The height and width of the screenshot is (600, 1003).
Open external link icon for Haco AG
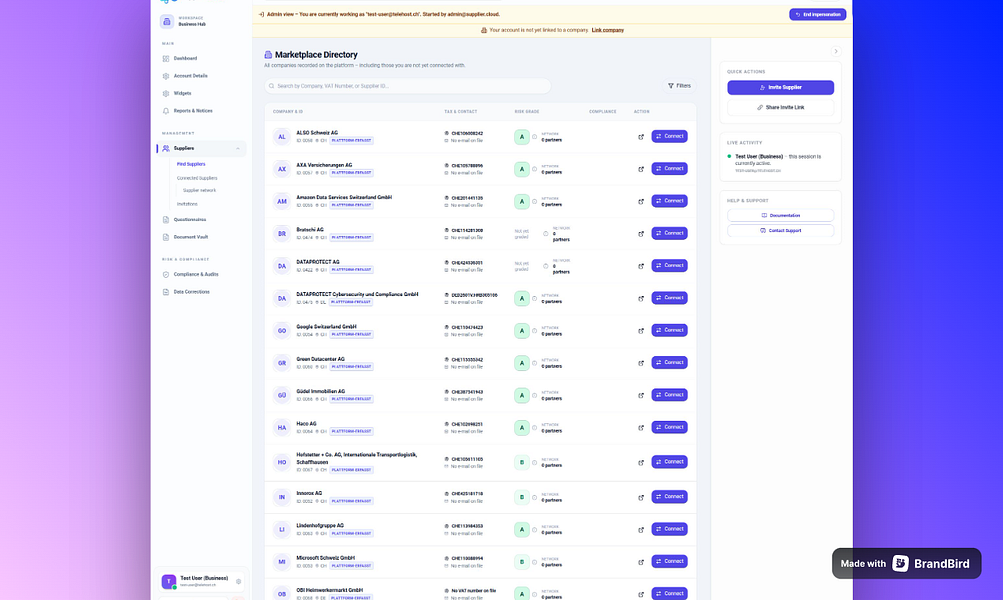pyautogui.click(x=641, y=427)
